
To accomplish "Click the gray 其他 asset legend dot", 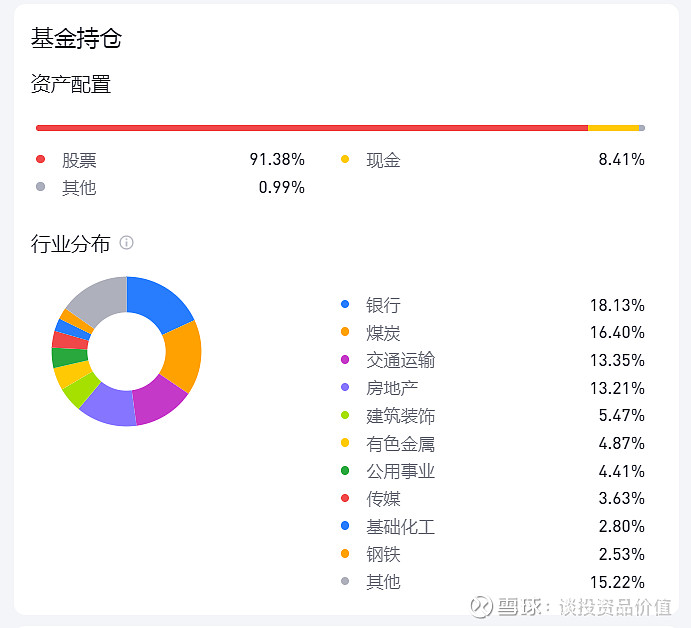I will (x=40, y=187).
